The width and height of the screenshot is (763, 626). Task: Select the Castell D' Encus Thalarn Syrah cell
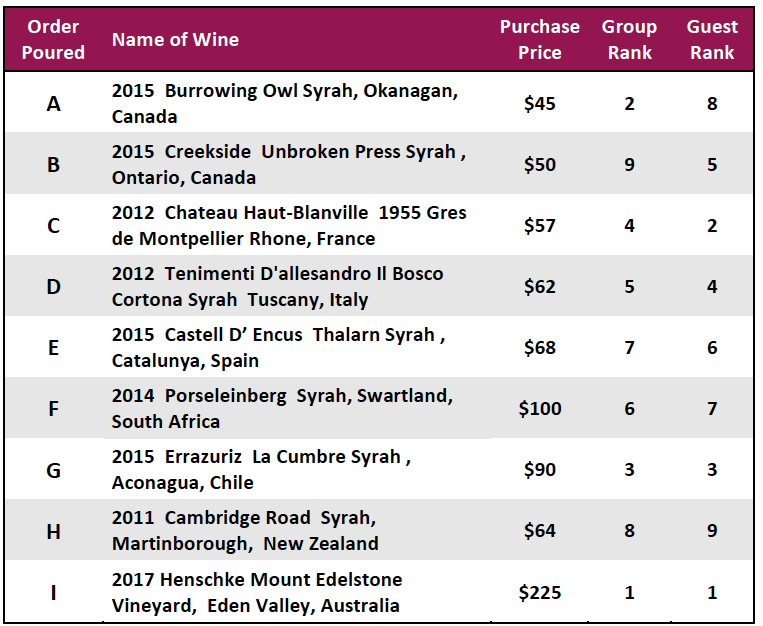278,347
